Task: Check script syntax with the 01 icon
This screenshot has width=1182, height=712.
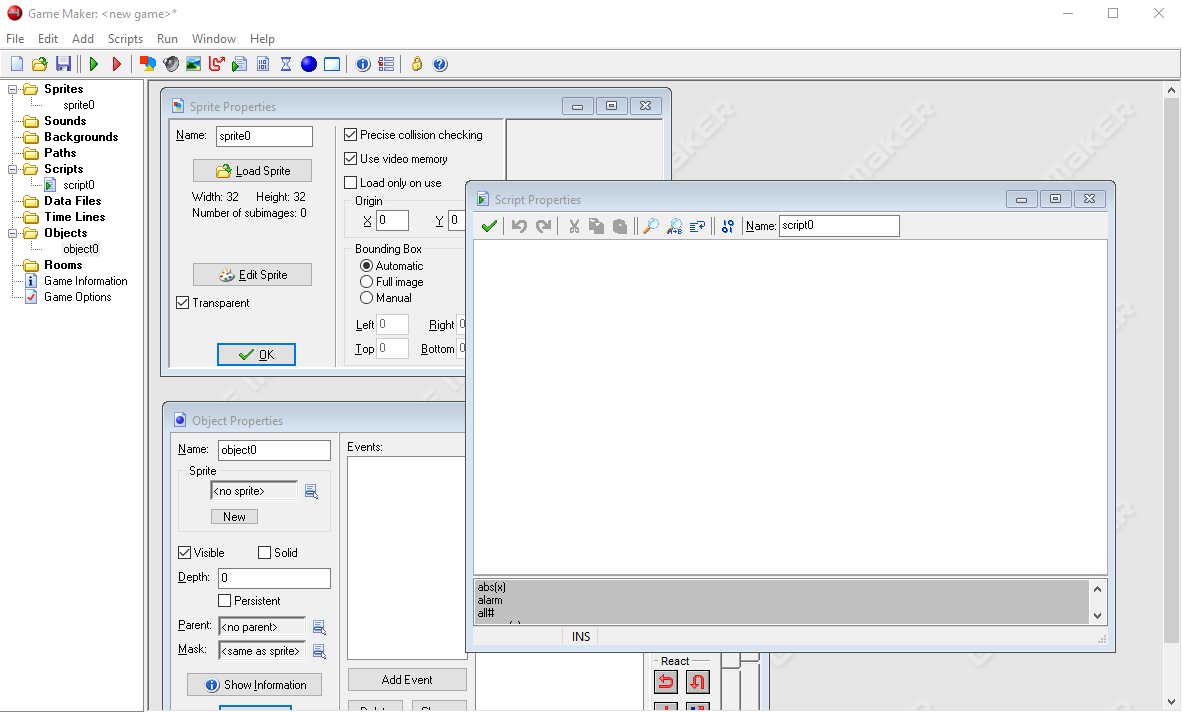Action: 727,225
